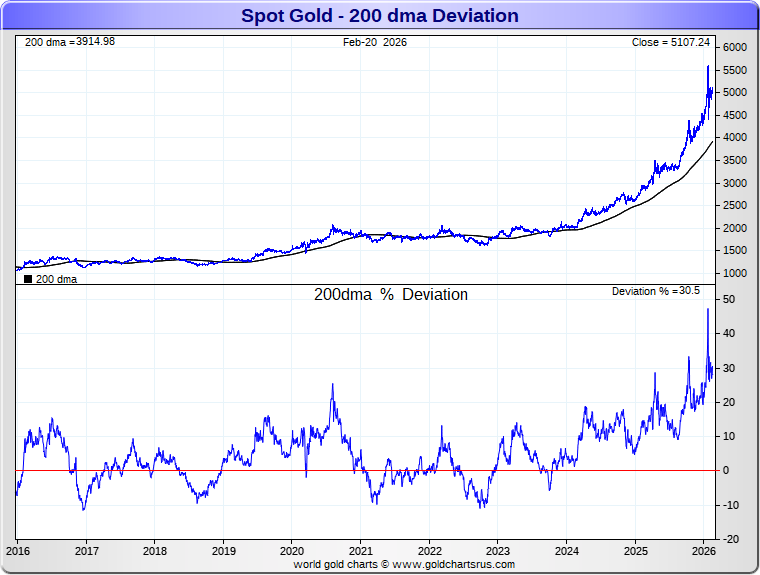Click the 2021 year label on x-axis
The image size is (760, 575).
pos(361,551)
